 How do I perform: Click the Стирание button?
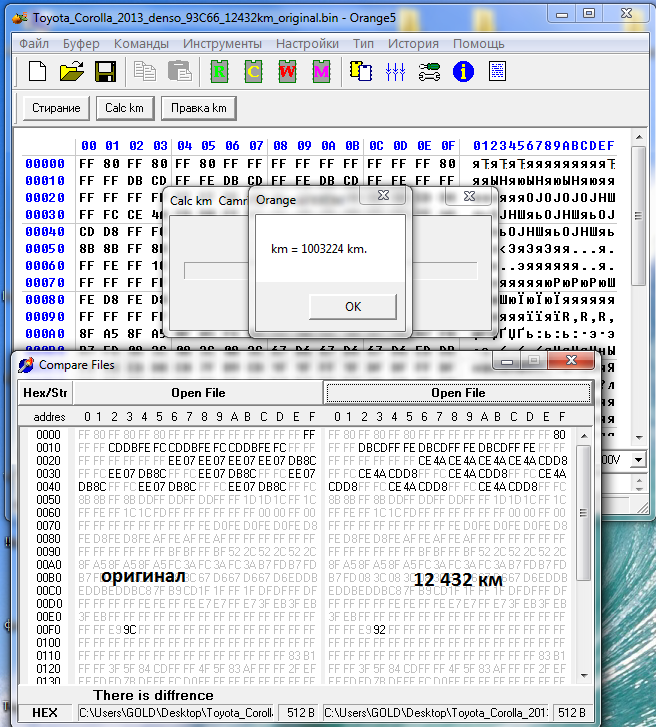[x=56, y=108]
